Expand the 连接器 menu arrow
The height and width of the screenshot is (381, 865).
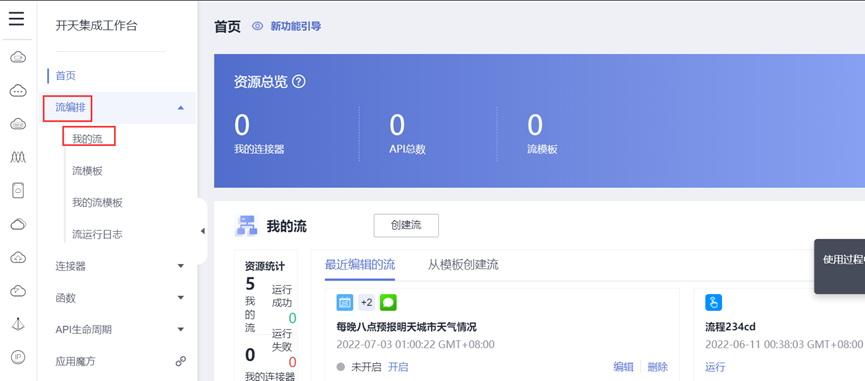tap(180, 266)
